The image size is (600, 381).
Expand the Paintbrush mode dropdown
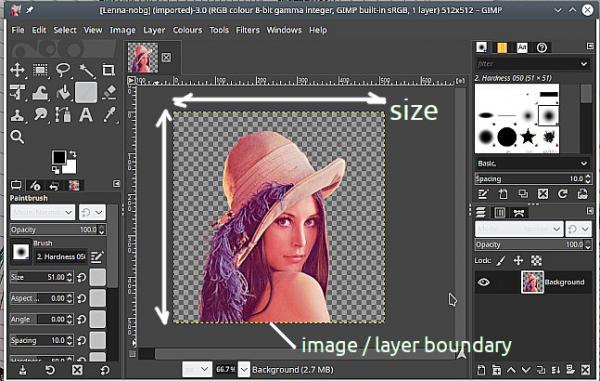[x=42, y=212]
